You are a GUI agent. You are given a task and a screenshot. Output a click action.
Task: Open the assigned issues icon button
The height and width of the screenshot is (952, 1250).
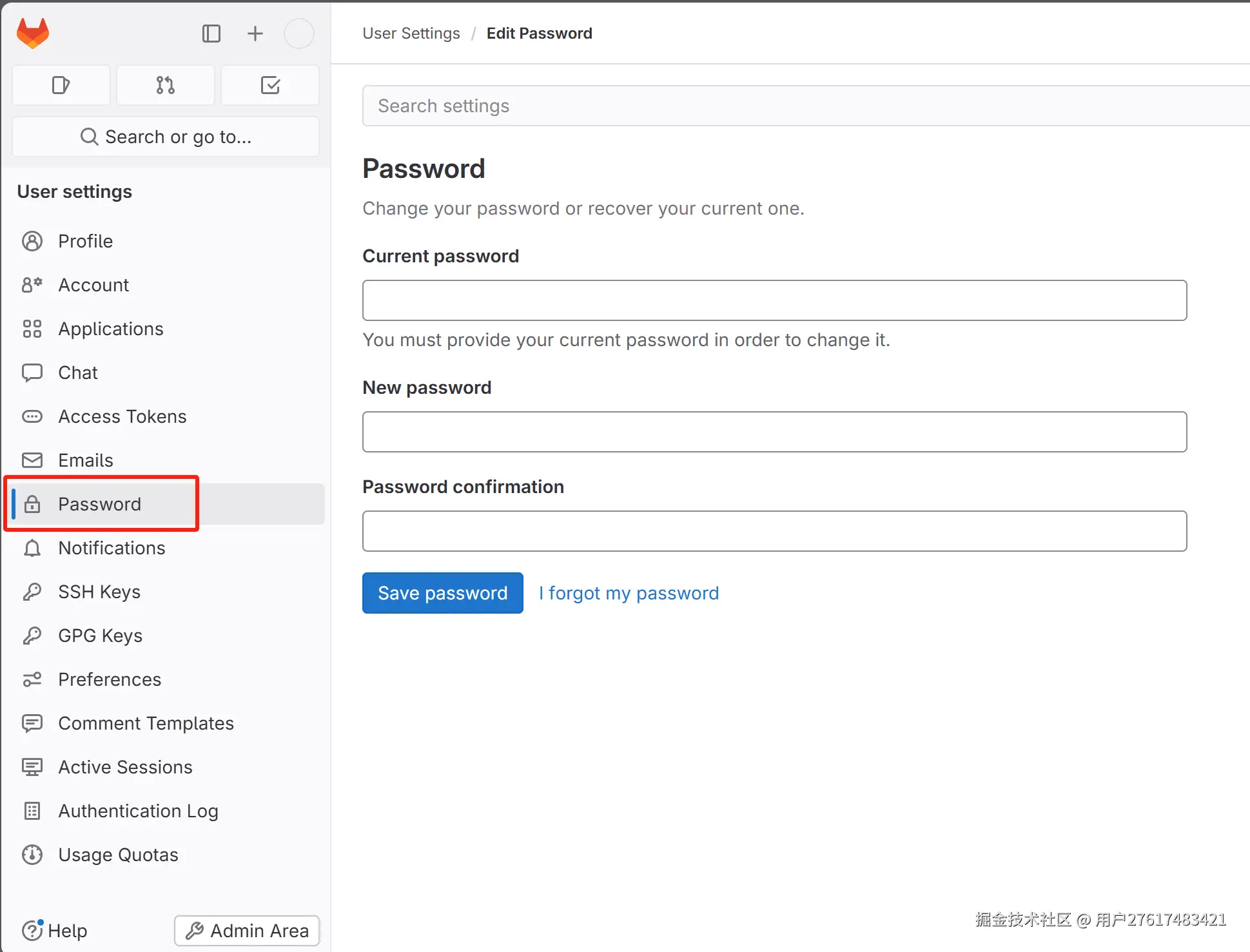coord(61,85)
